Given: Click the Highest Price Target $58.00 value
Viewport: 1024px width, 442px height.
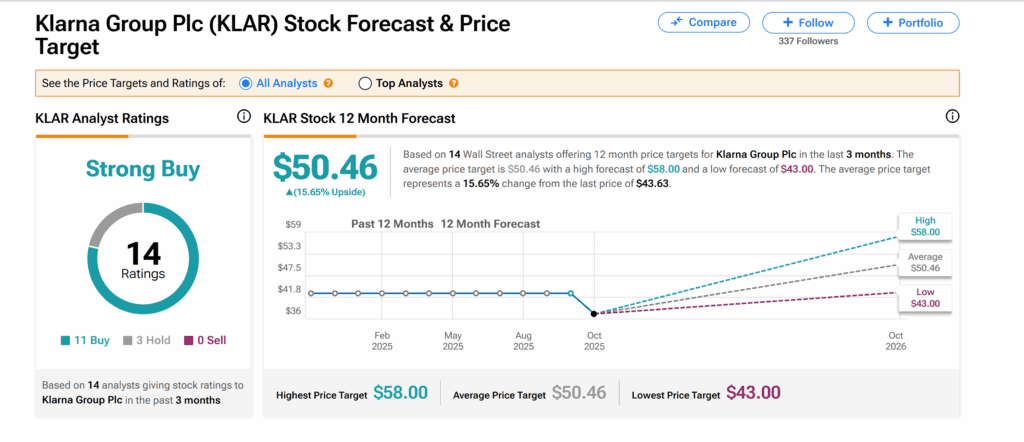Looking at the screenshot, I should [x=400, y=393].
